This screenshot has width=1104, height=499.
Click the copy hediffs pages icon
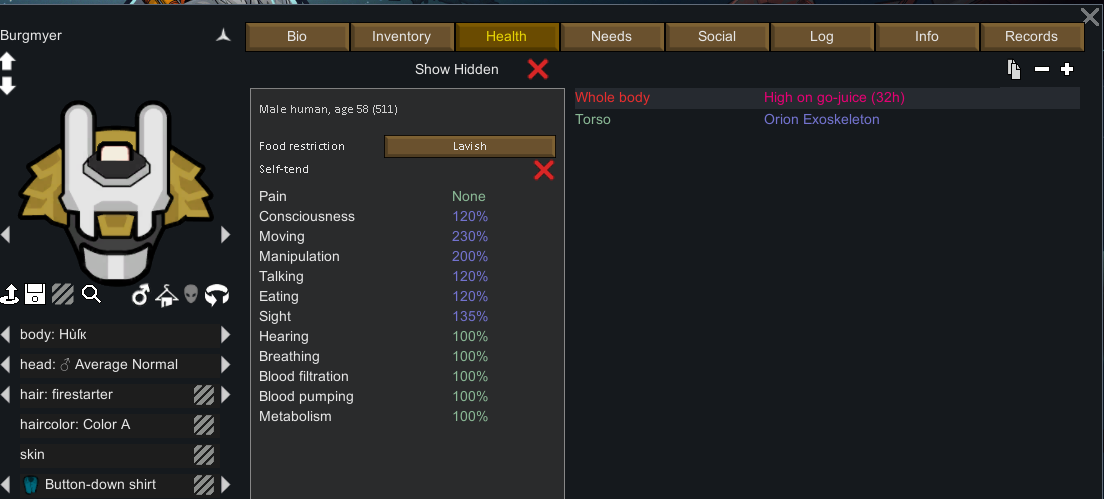tap(1014, 69)
